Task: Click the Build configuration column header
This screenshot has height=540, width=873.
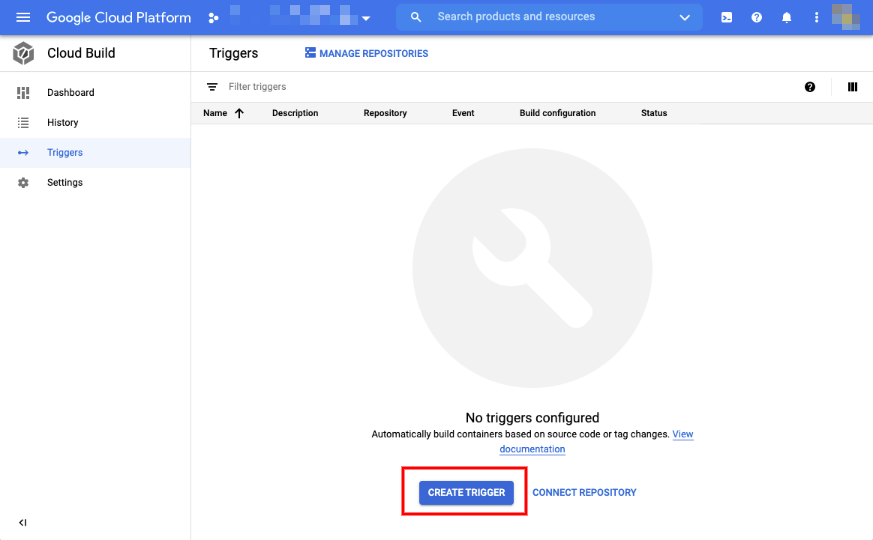Action: [x=557, y=113]
